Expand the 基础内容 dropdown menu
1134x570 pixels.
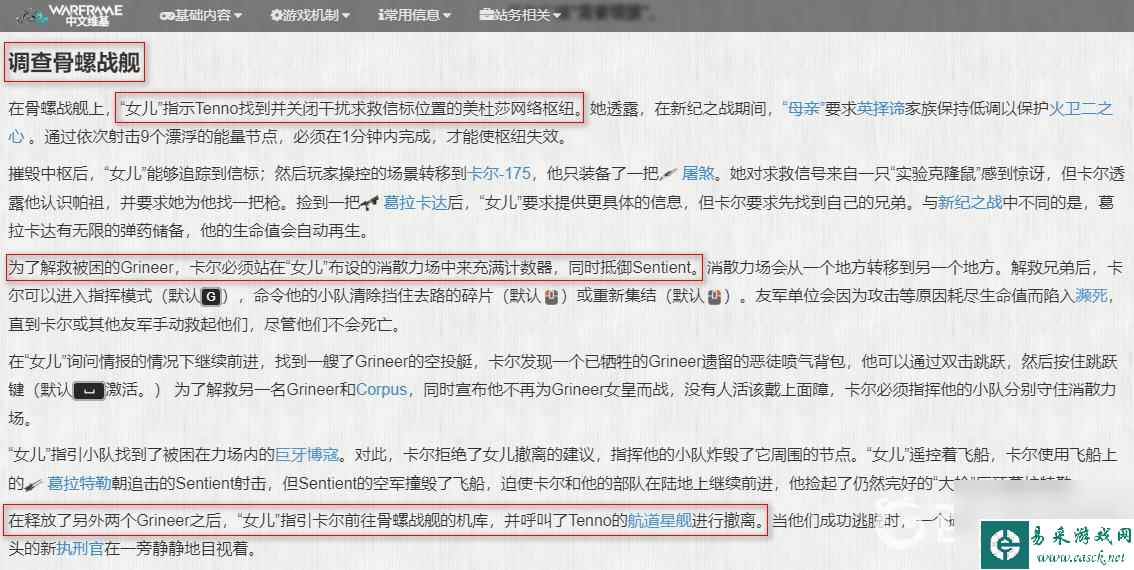pyautogui.click(x=201, y=14)
